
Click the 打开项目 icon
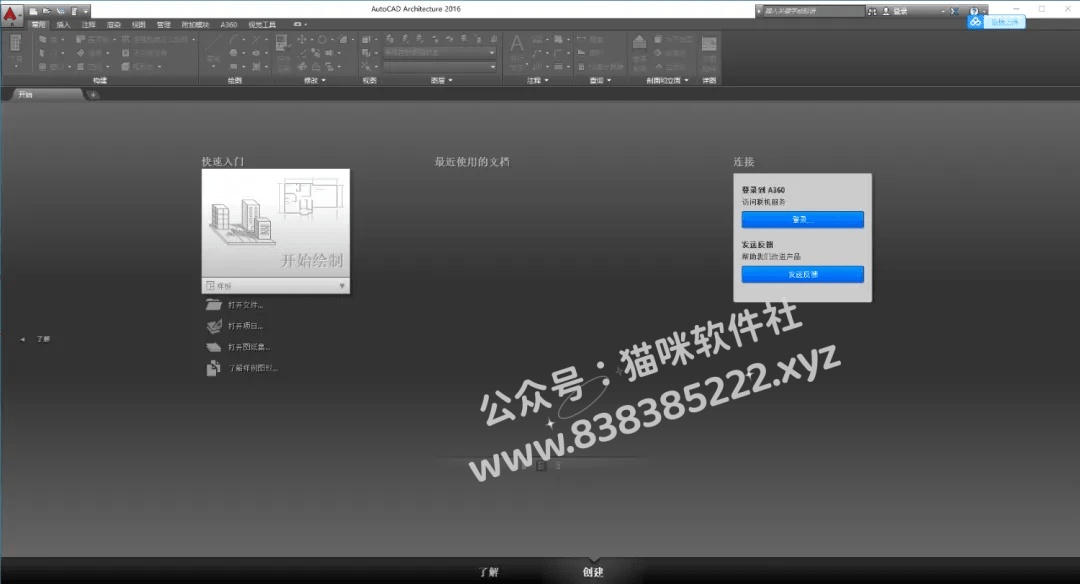coord(214,326)
